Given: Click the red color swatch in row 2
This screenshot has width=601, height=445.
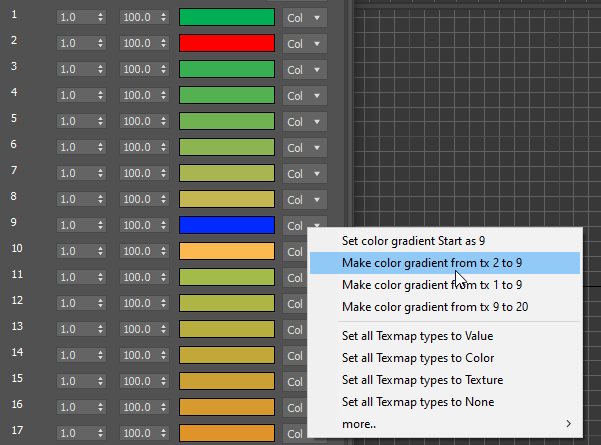Looking at the screenshot, I should (226, 43).
